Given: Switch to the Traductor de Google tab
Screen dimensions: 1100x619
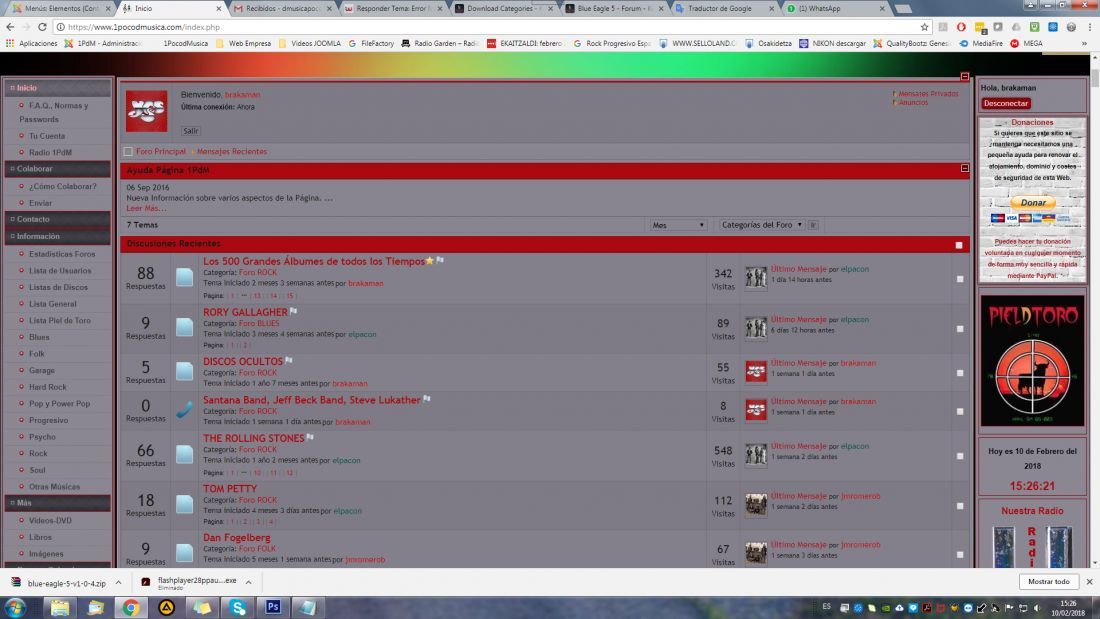Looking at the screenshot, I should [724, 8].
